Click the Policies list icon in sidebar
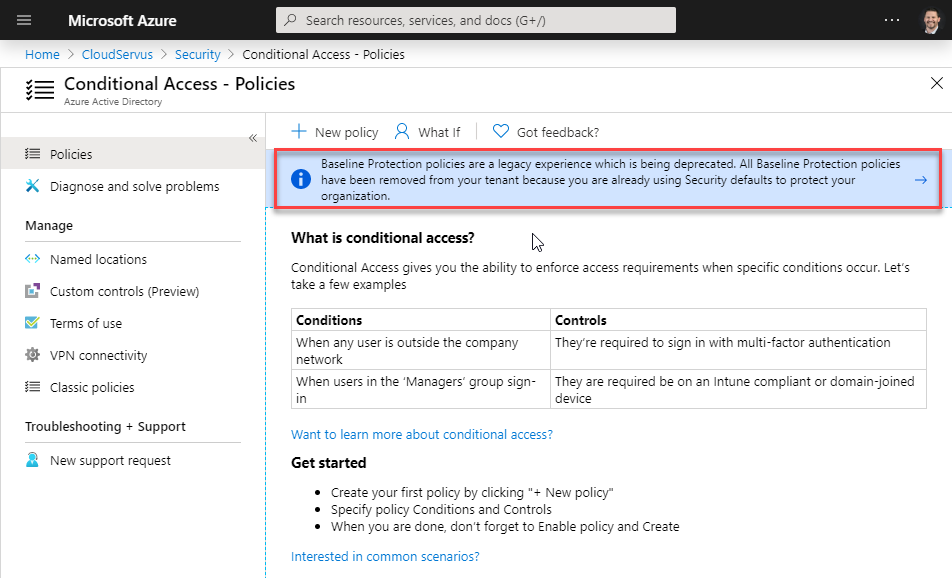 tap(32, 154)
